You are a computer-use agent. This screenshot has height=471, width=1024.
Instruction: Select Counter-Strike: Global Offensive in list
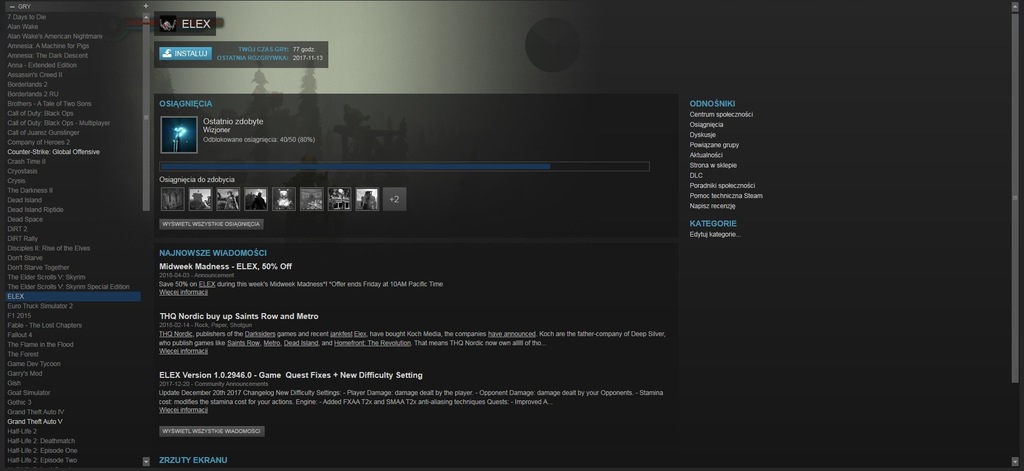point(53,152)
